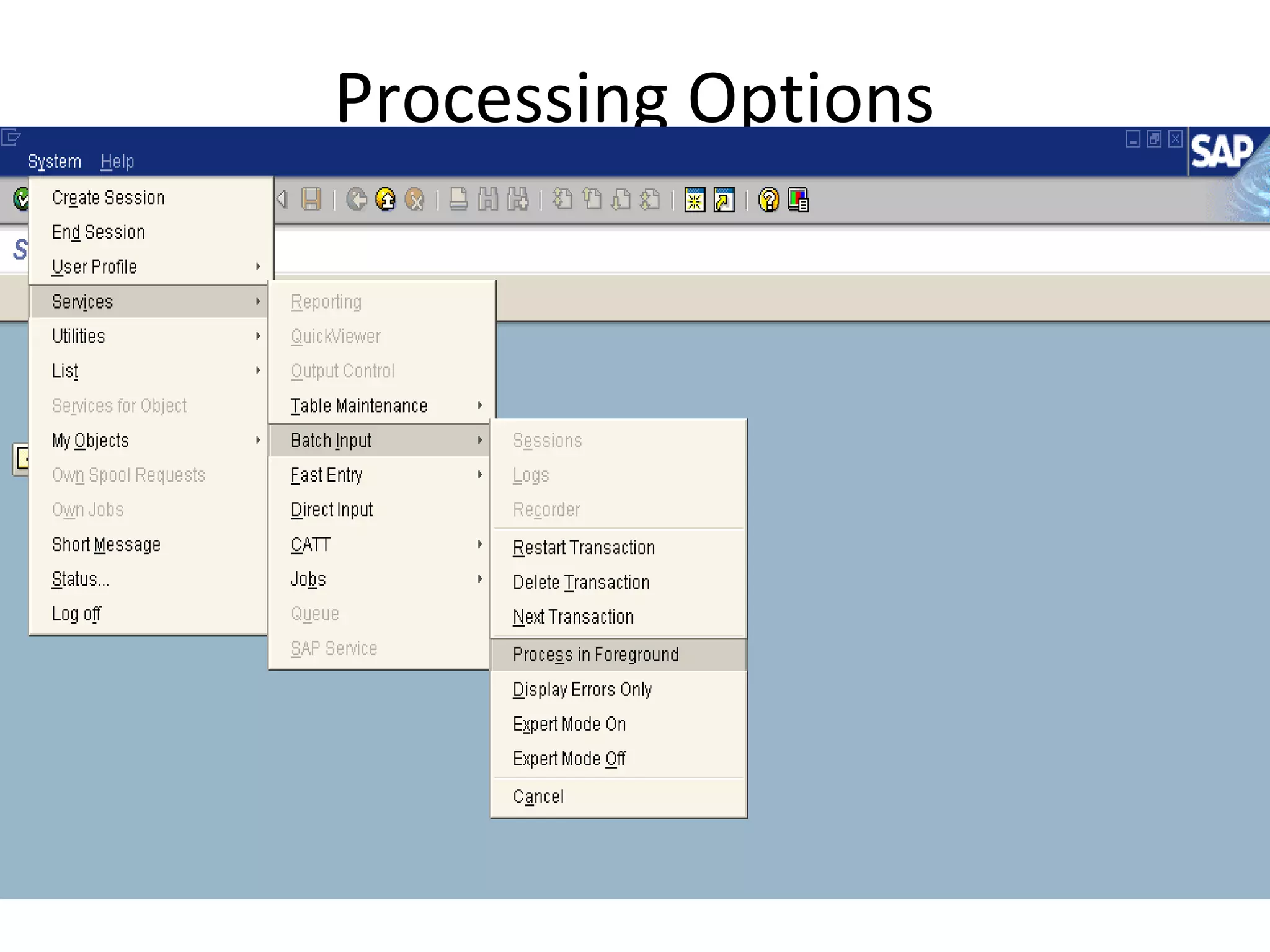
Task: Click the Save floppy disk toolbar icon
Action: (x=311, y=200)
